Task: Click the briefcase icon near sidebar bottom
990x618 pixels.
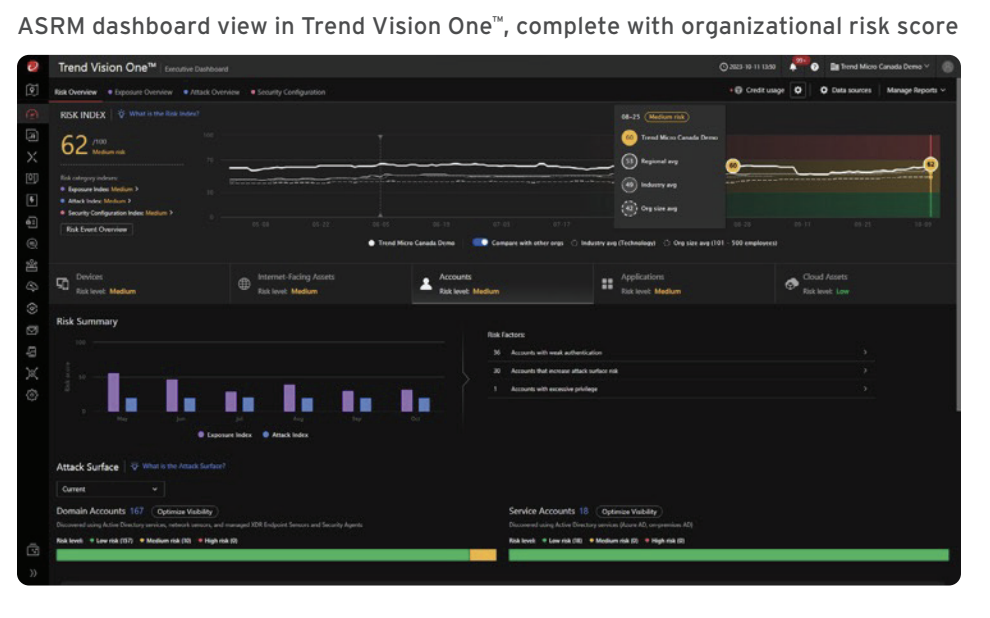Action: (x=33, y=550)
